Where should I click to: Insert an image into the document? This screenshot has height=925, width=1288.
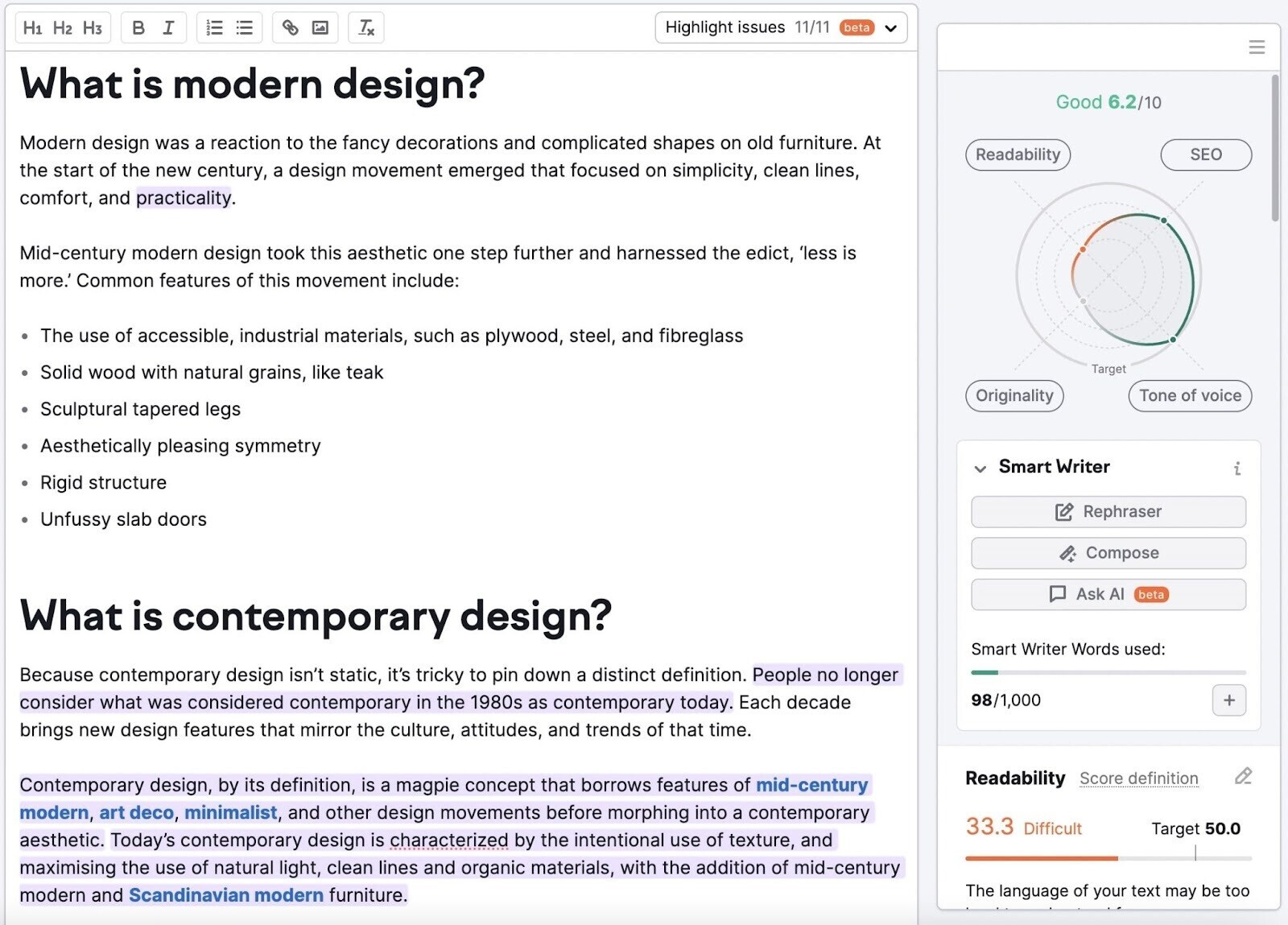click(320, 27)
